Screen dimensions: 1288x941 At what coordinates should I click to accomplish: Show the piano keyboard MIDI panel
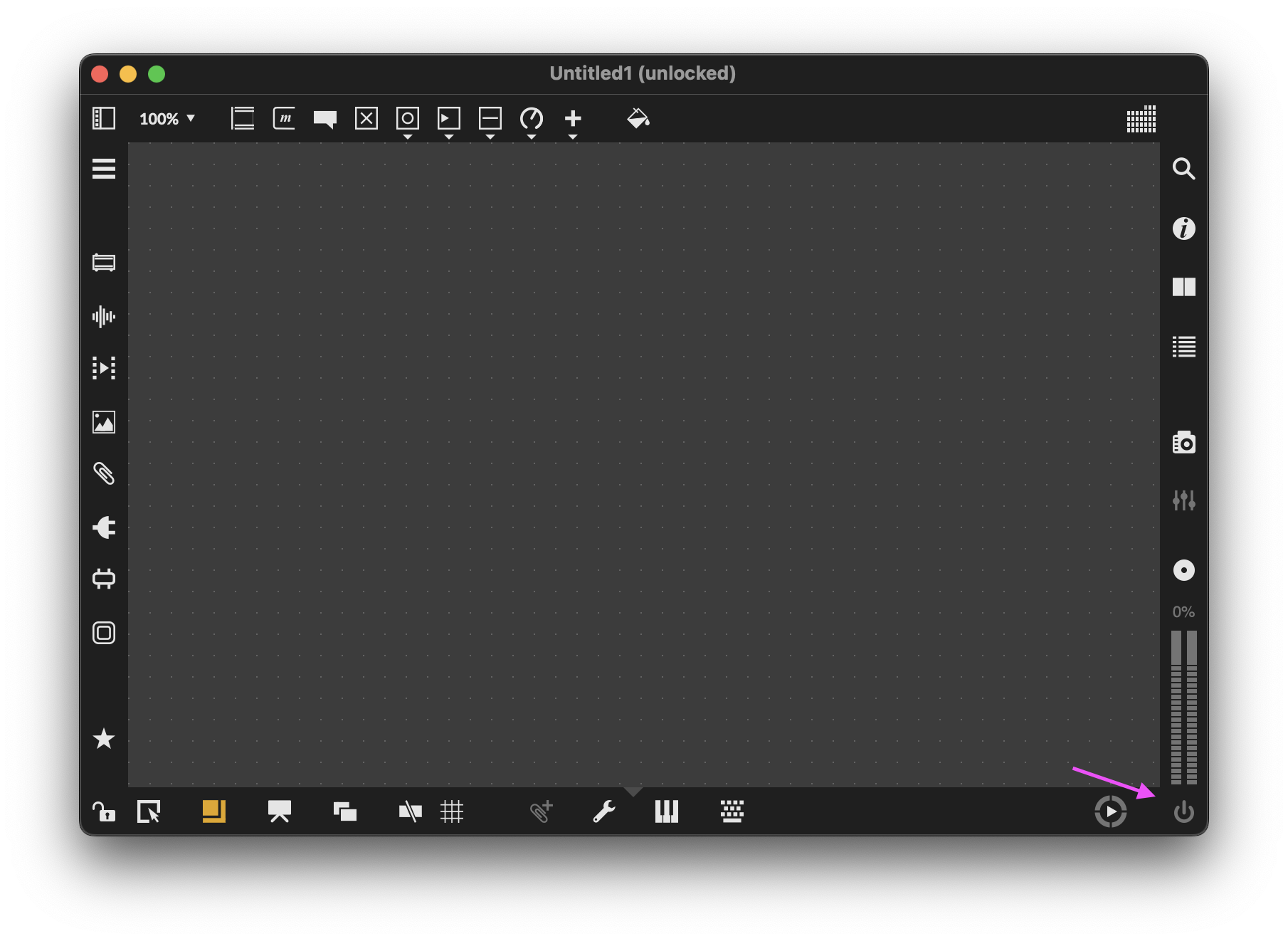tap(666, 811)
